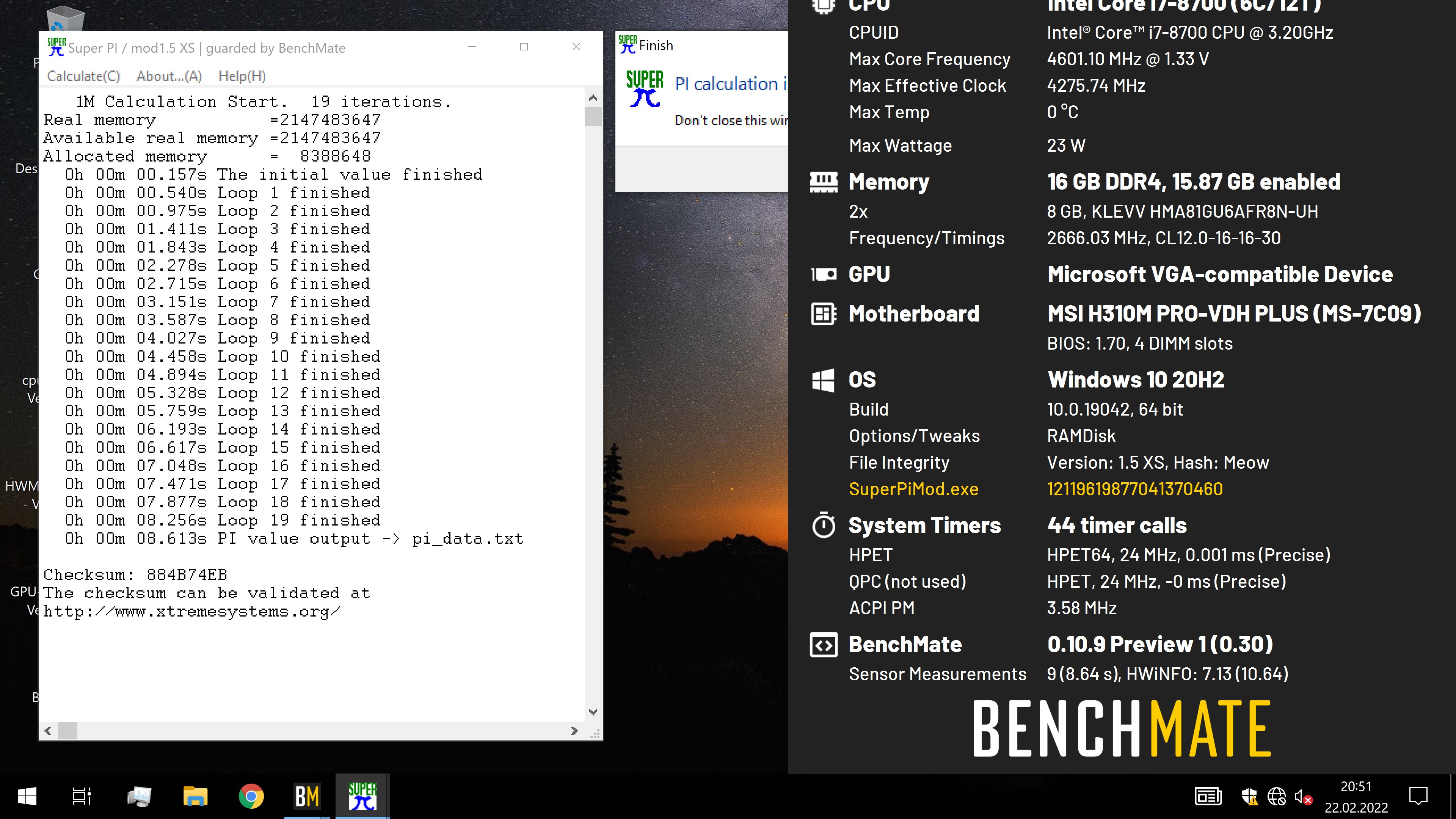Click the '1M Calculation Start' line

click(264, 102)
